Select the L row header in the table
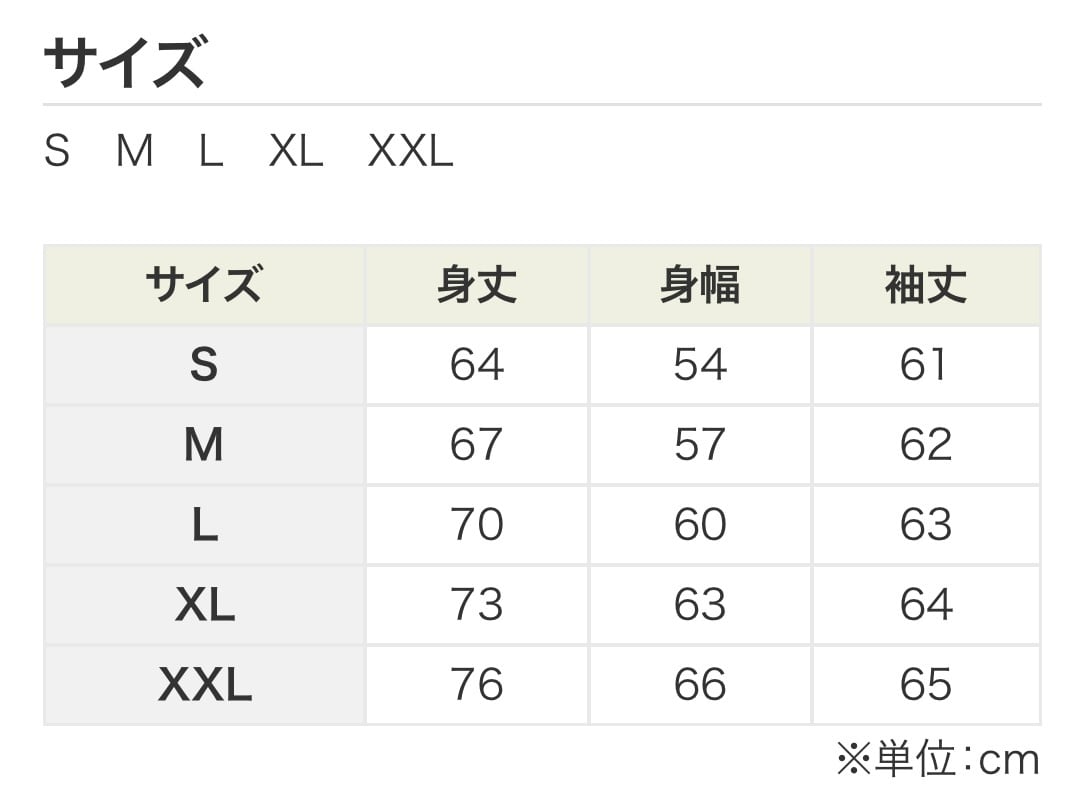The image size is (1086, 810). click(204, 525)
